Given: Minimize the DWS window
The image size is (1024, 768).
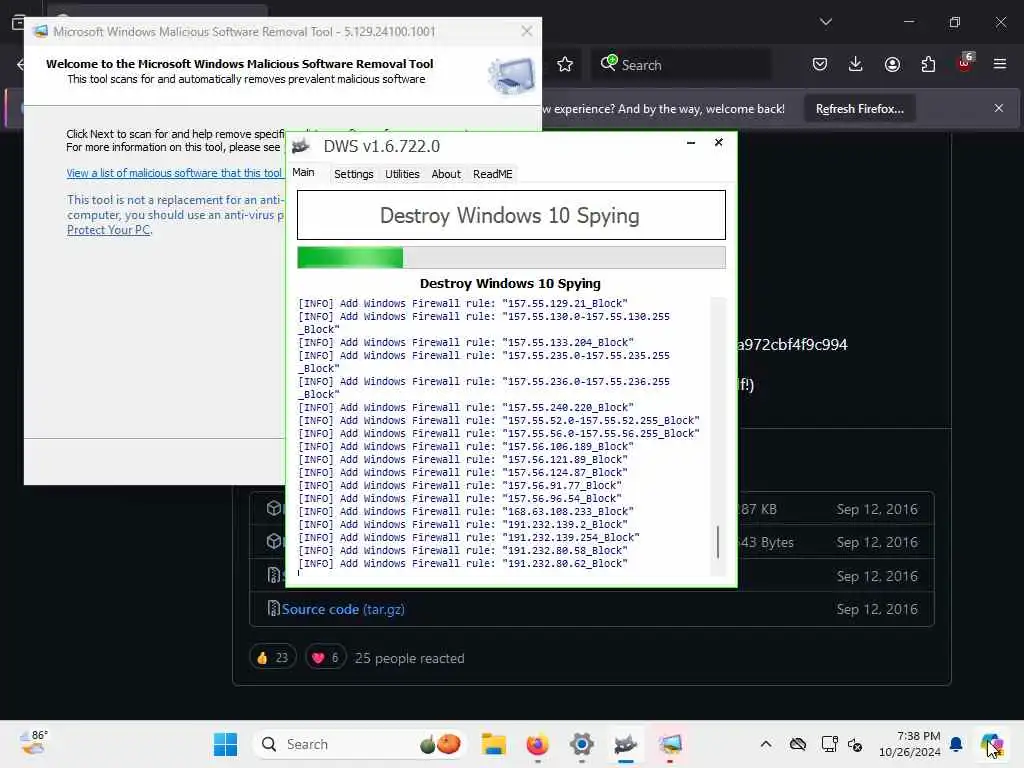Looking at the screenshot, I should tap(691, 142).
